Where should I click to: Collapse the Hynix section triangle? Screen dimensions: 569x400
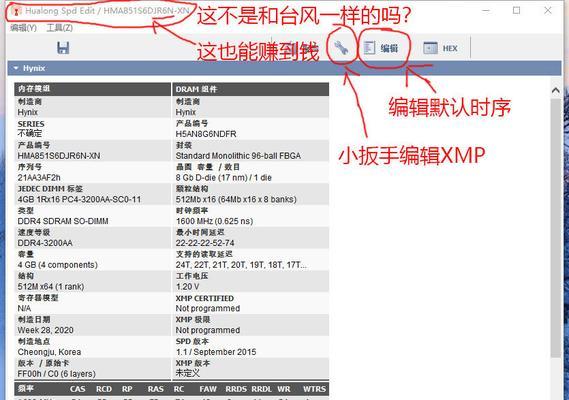[16, 68]
